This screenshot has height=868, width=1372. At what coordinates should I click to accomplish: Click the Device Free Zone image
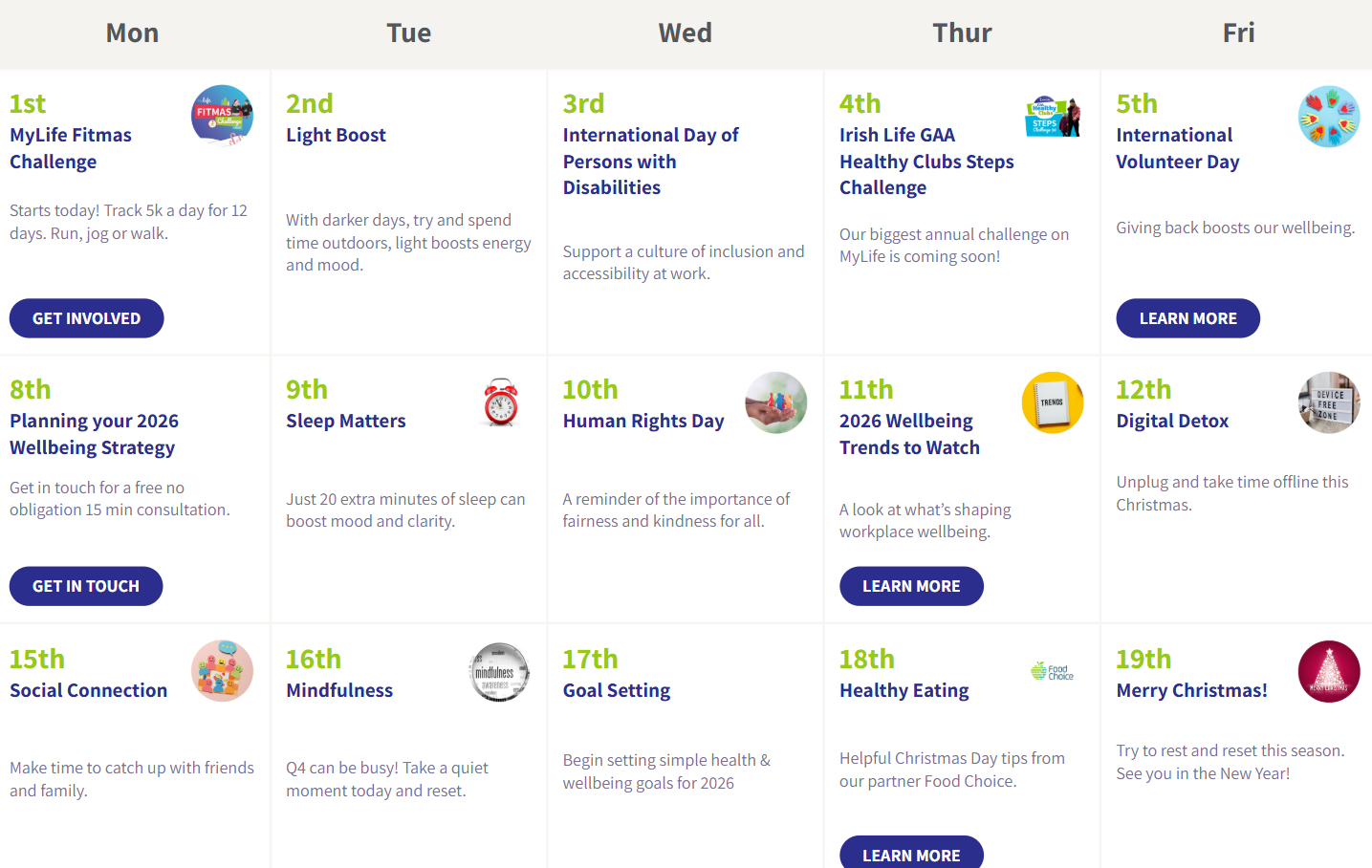click(1329, 402)
